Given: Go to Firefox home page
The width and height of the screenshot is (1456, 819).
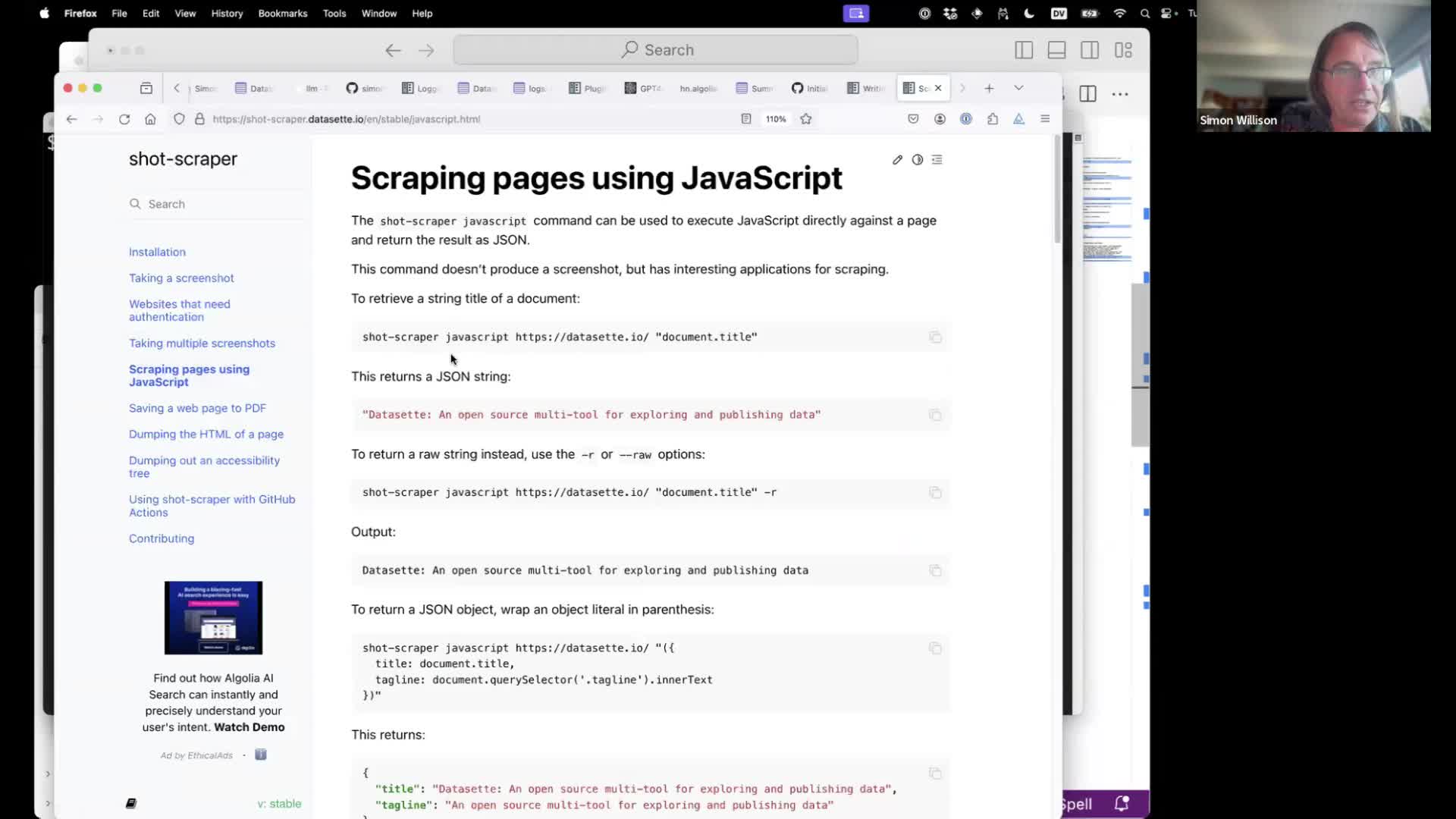Looking at the screenshot, I should pyautogui.click(x=150, y=119).
